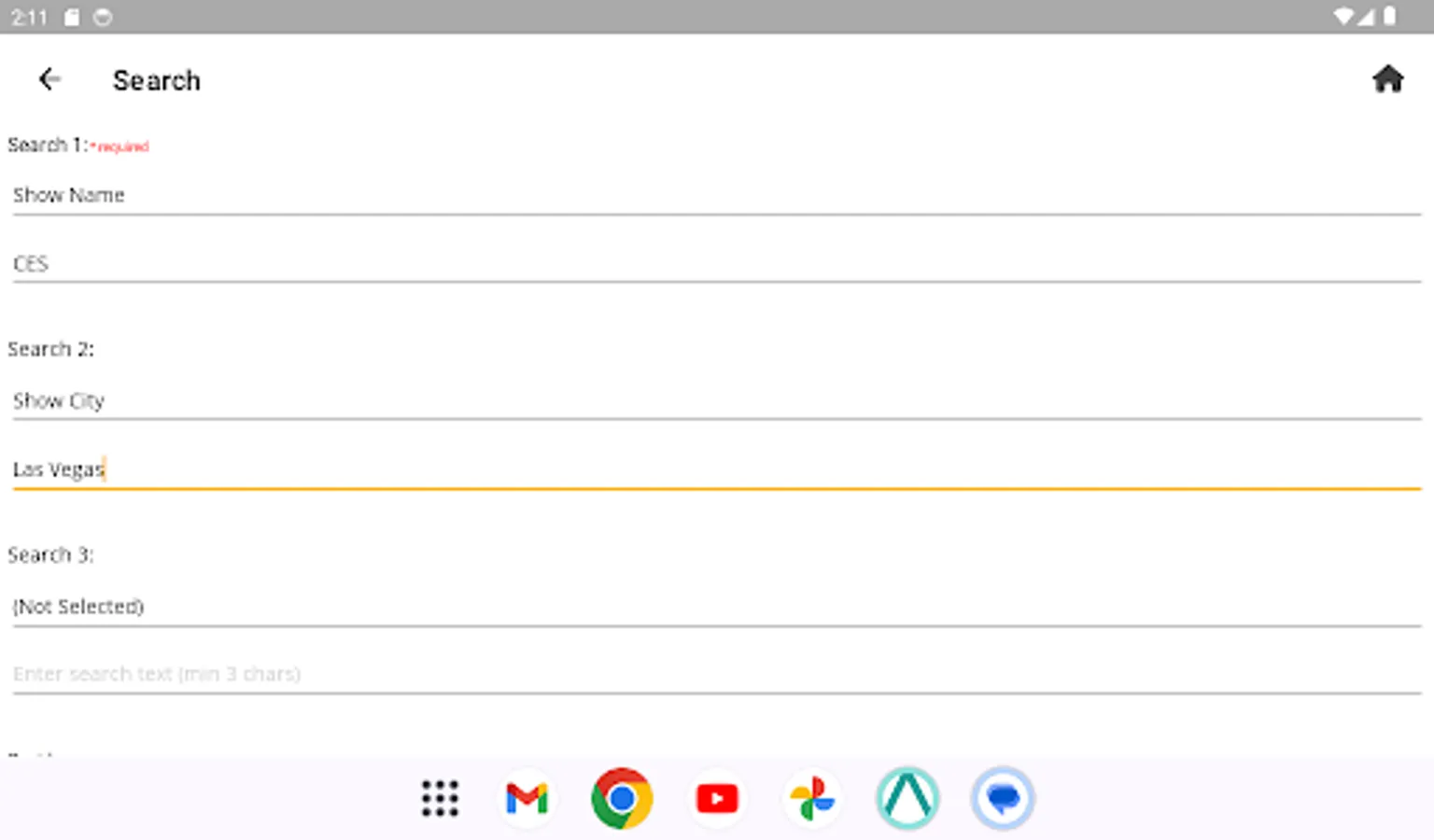The height and width of the screenshot is (840, 1434).
Task: Open Chrome browser from the dock
Action: coord(622,799)
